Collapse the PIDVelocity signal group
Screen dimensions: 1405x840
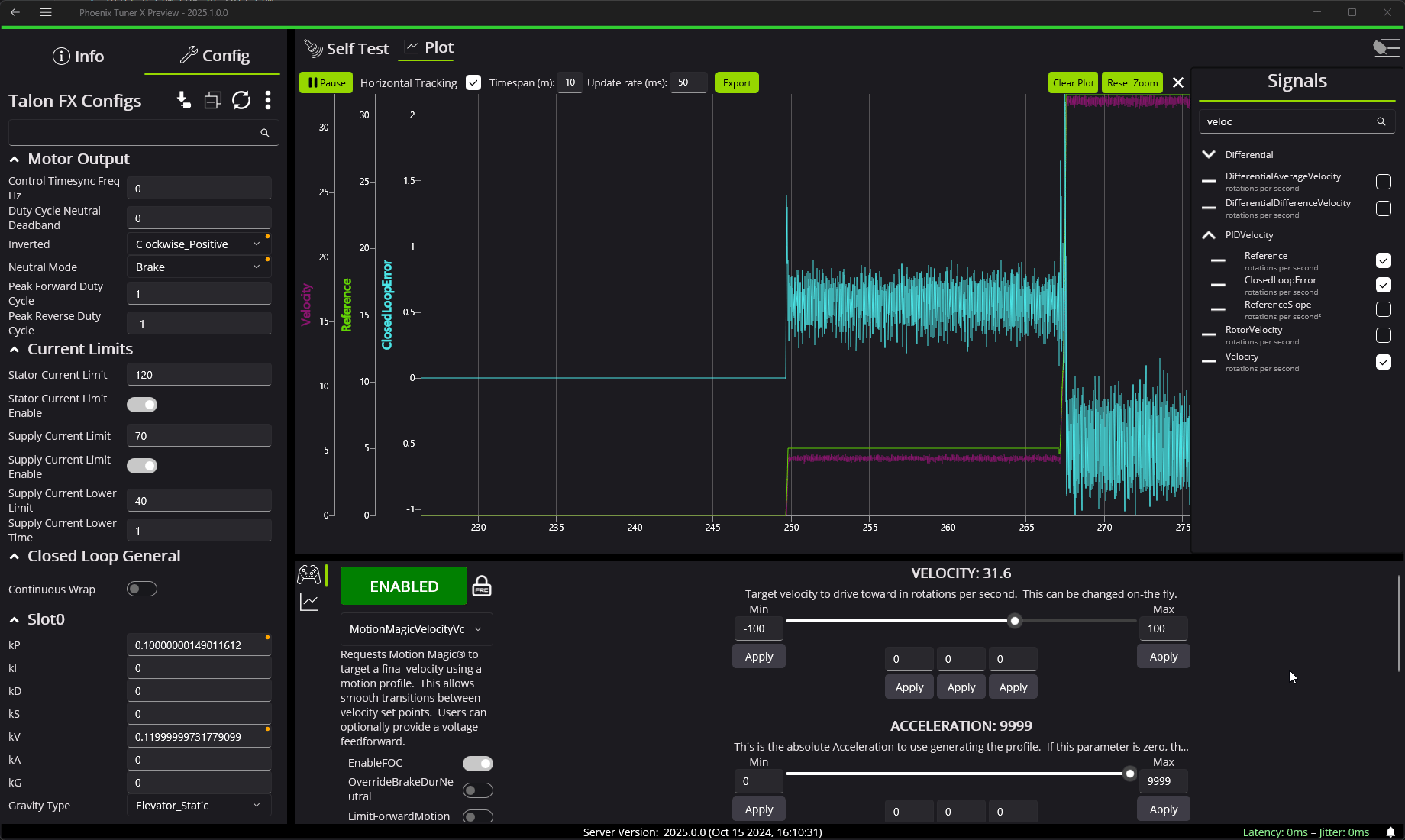tap(1209, 235)
